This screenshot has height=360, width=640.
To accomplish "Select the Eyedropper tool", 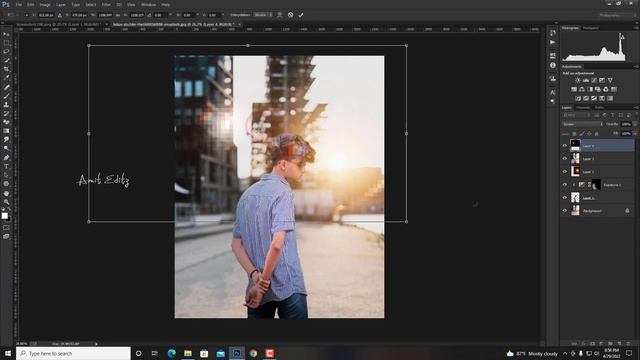I will [6, 78].
